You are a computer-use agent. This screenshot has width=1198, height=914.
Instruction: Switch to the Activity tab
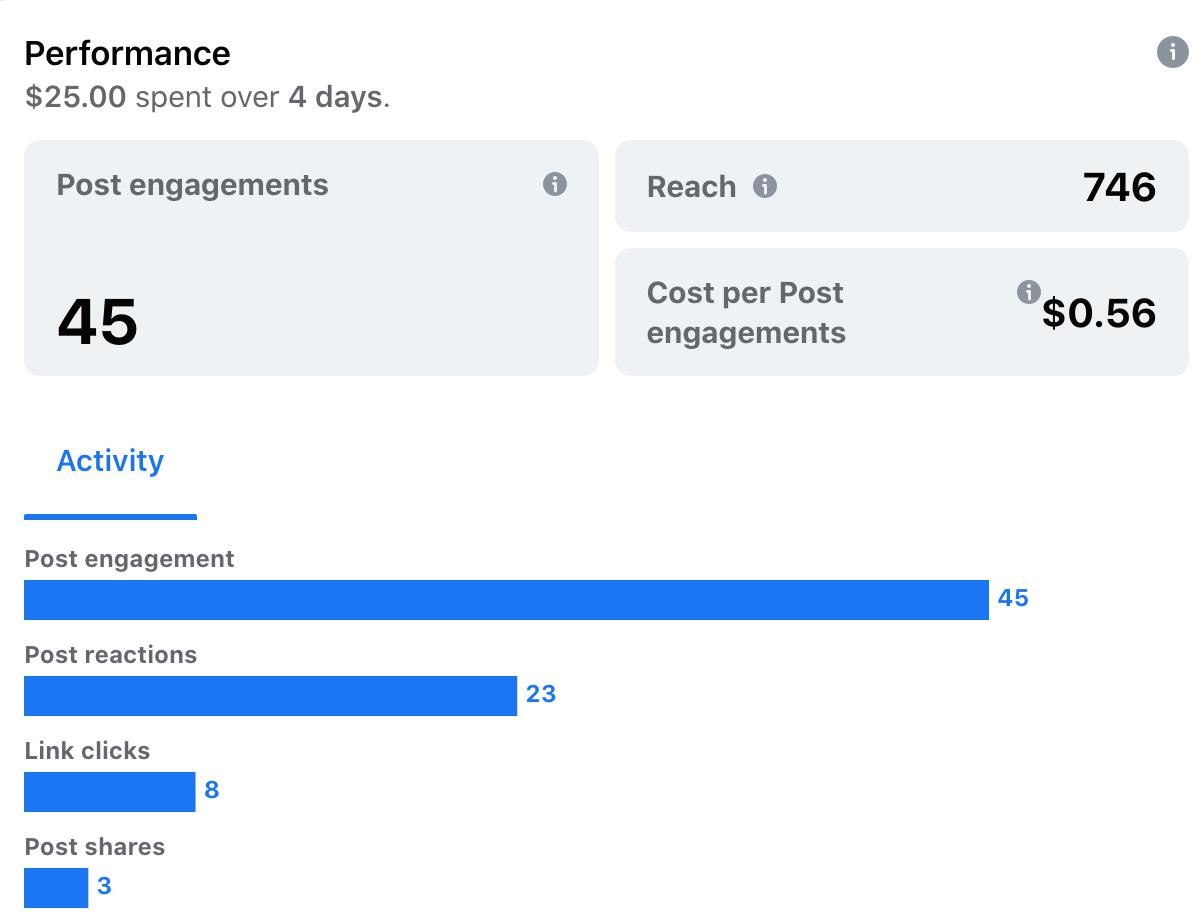tap(110, 461)
